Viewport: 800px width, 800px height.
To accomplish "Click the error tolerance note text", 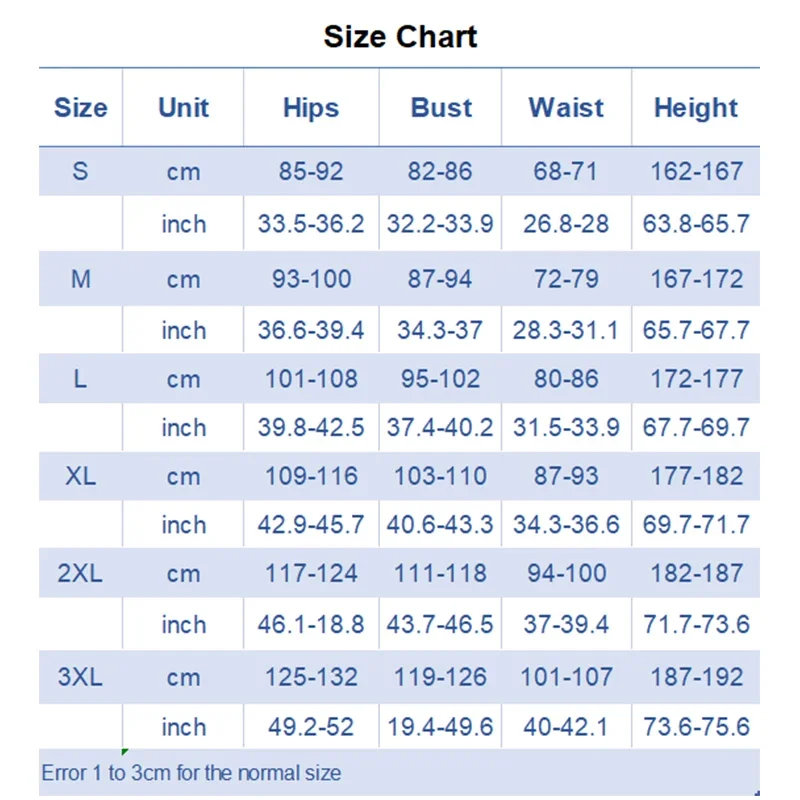I will coord(191,773).
